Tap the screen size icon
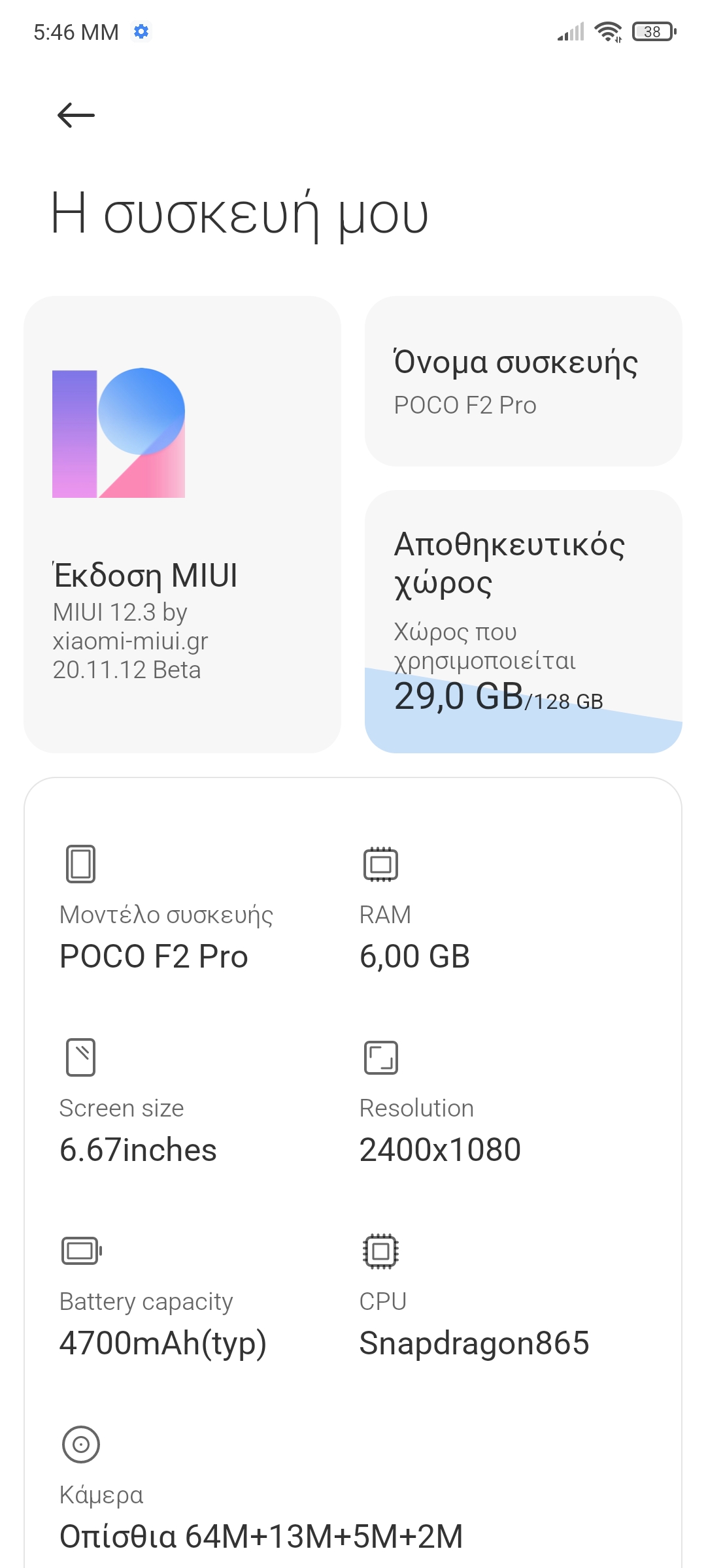 click(80, 1057)
